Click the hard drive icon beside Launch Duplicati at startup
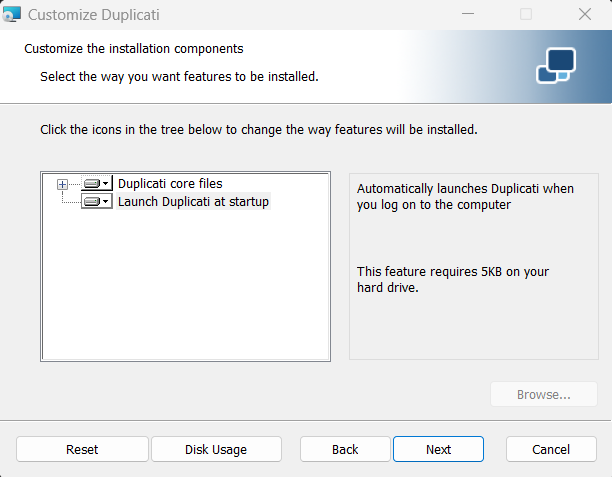 pos(92,201)
